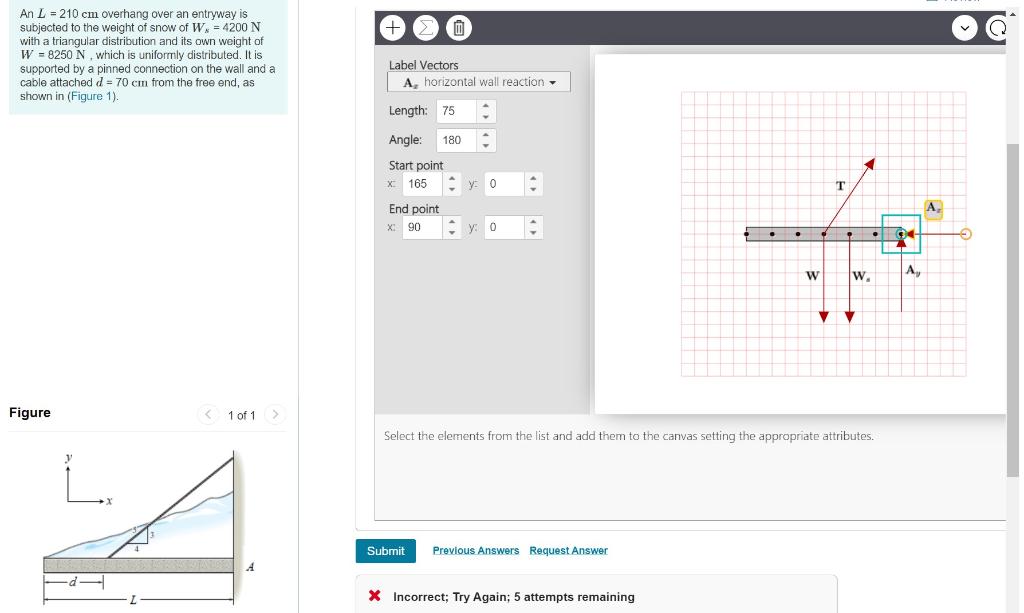Click the next figure chevron arrow
The width and height of the screenshot is (1024, 613).
[275, 414]
